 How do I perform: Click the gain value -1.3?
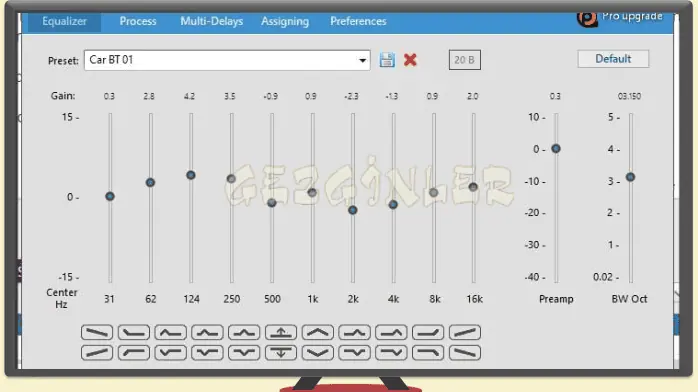point(392,96)
